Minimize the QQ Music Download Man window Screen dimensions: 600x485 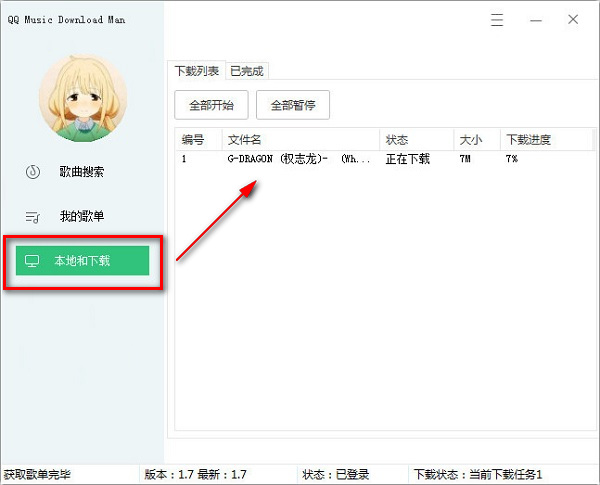tap(536, 20)
